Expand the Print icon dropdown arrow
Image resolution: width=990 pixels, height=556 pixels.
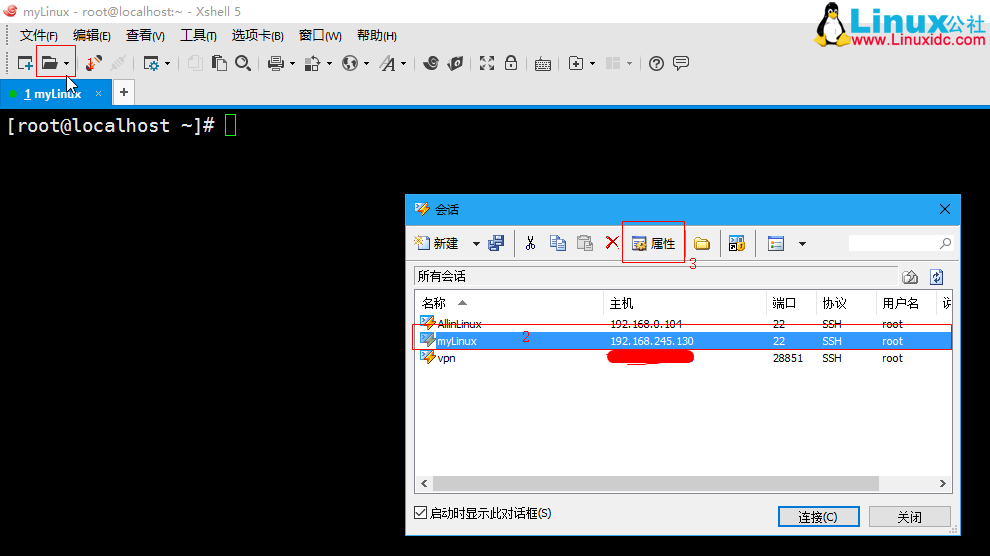click(x=292, y=64)
